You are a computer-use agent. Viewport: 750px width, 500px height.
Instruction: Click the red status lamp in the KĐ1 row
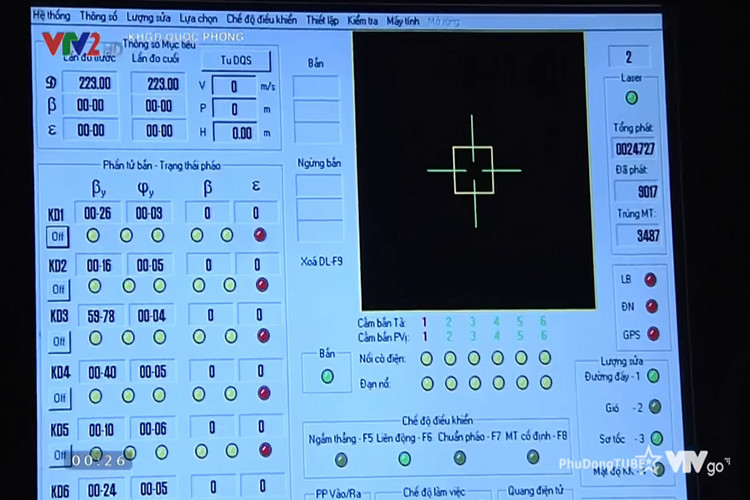(x=261, y=235)
